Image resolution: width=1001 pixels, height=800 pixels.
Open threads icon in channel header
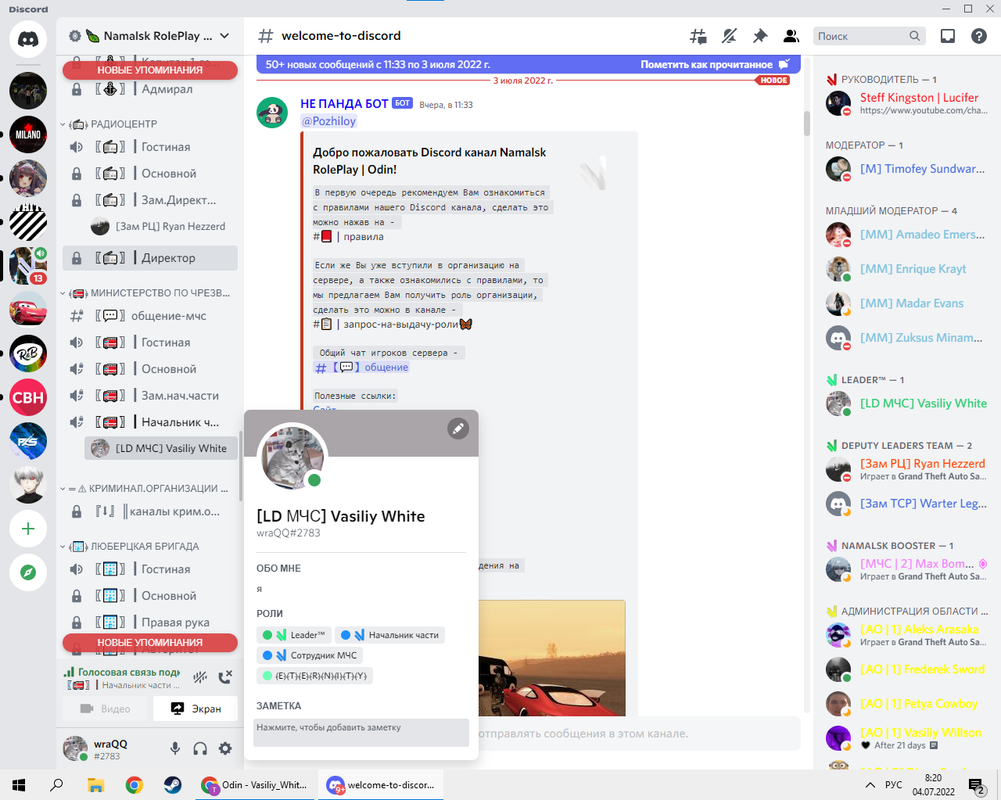coord(698,36)
